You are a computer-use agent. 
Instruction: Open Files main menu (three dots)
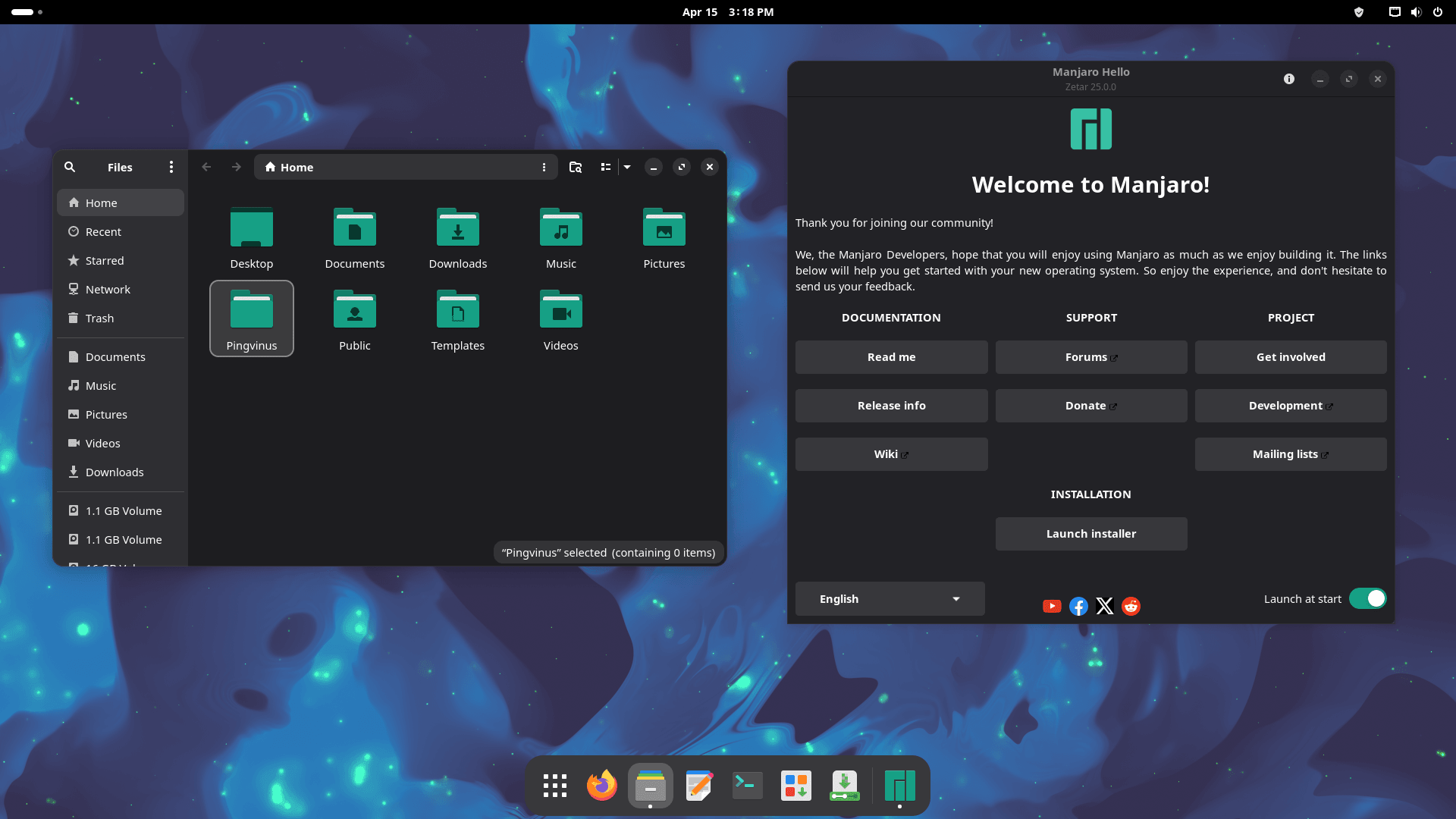point(171,167)
